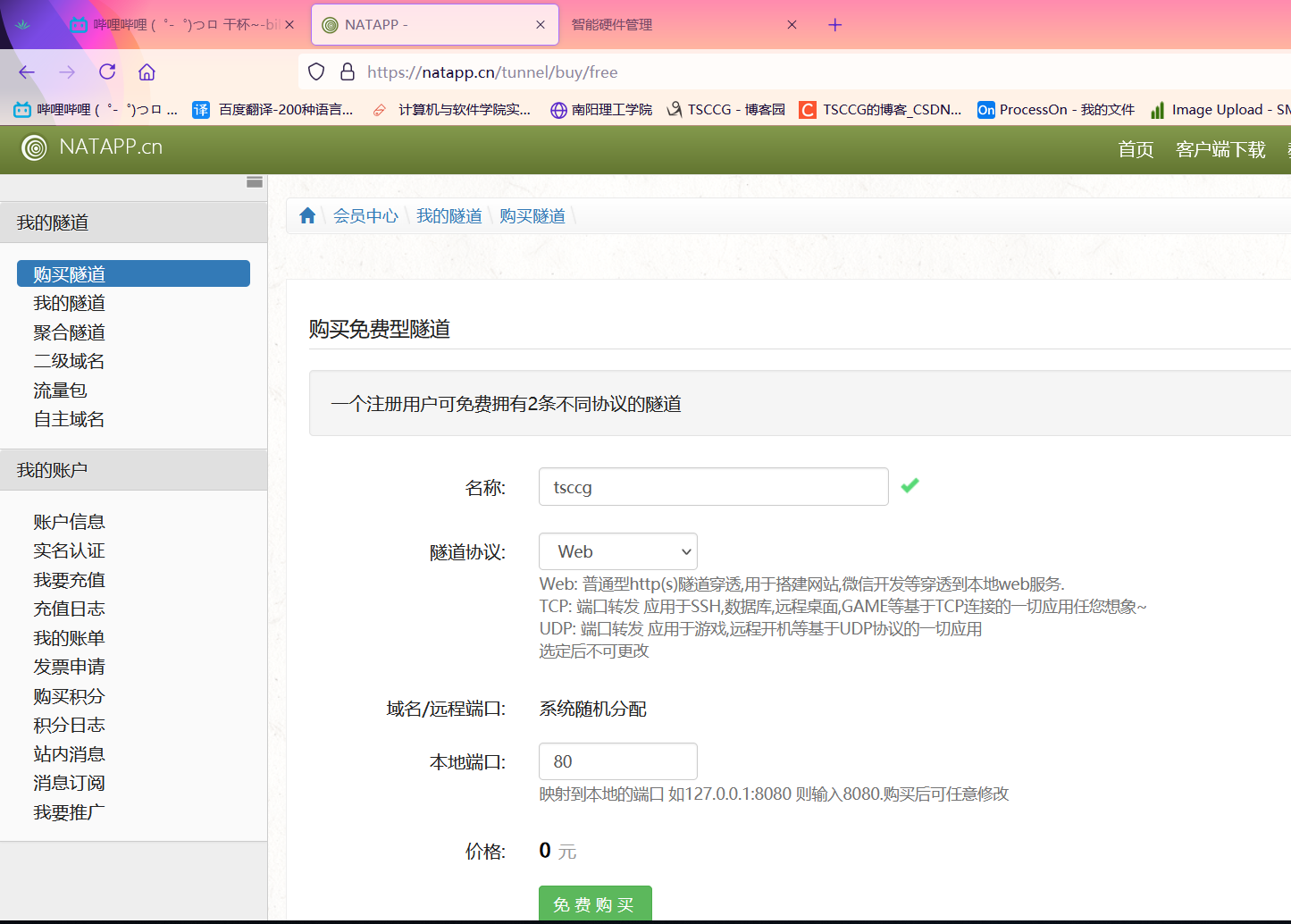
Task: Open 二级域名 in sidebar
Action: (69, 361)
